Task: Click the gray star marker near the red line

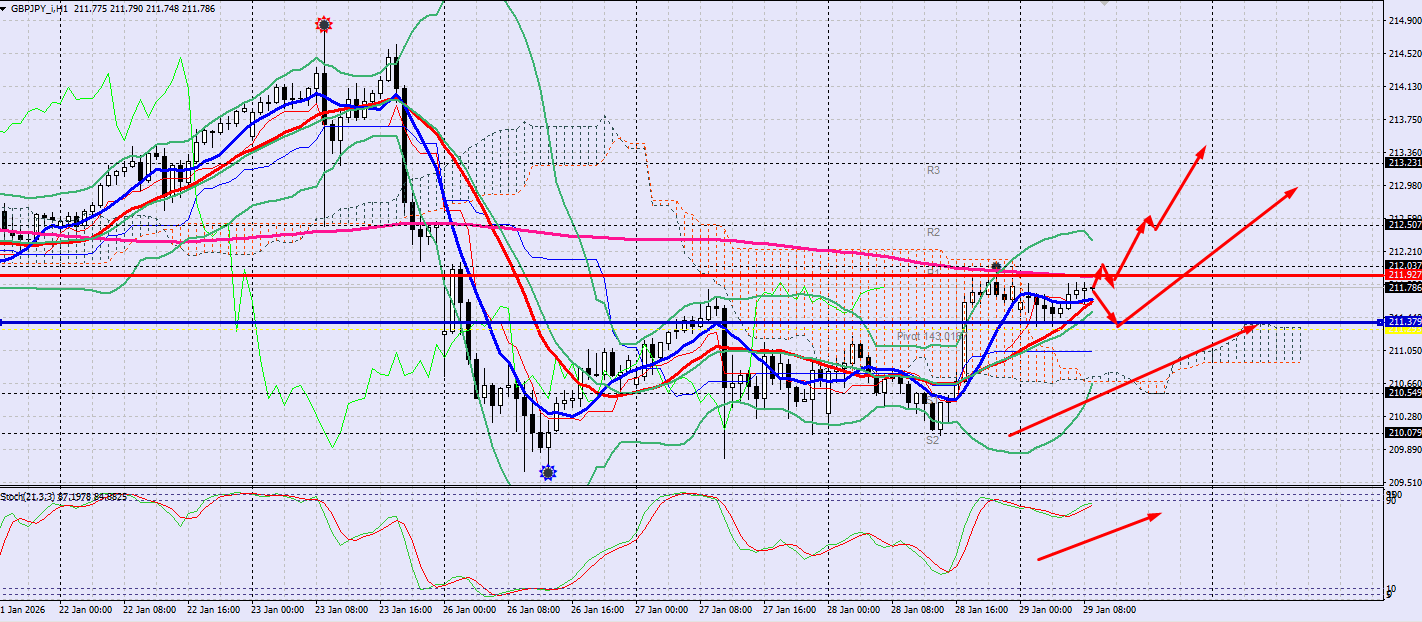Action: pos(996,268)
